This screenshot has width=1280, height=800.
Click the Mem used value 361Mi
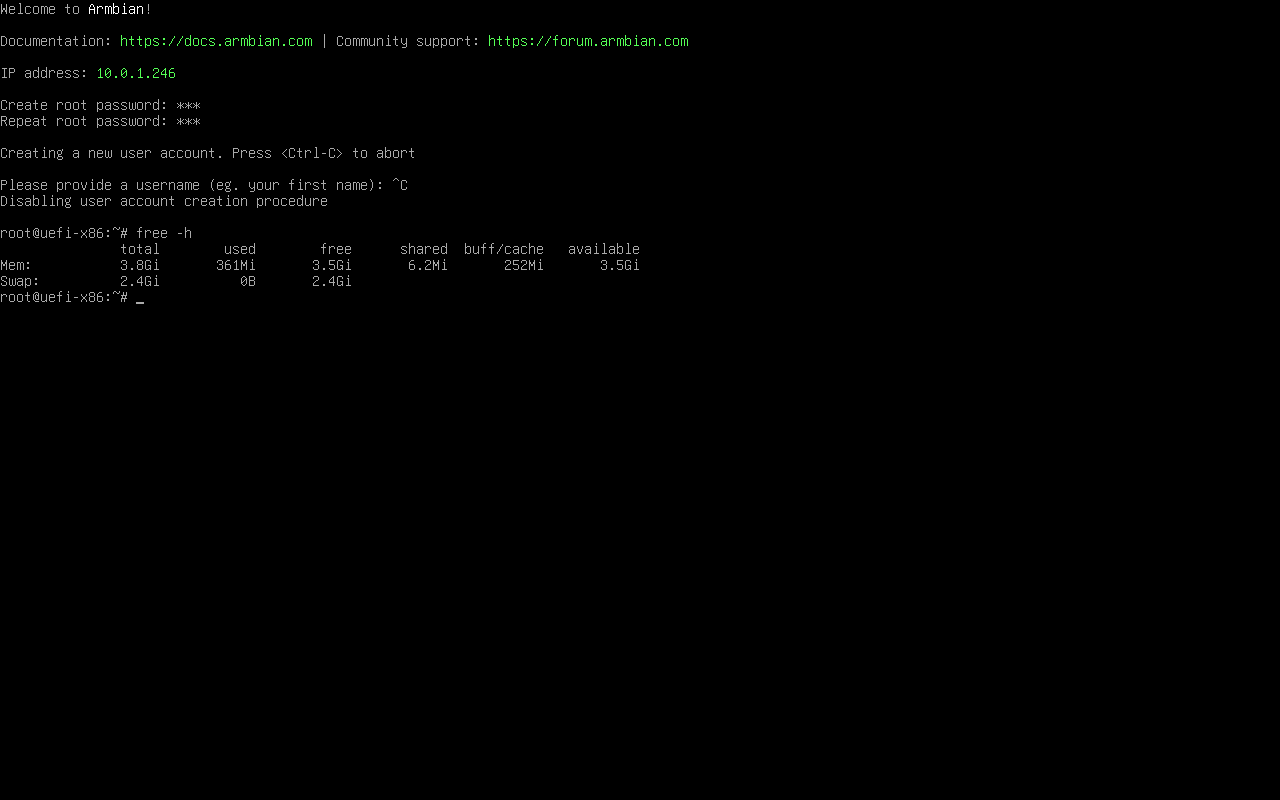(236, 265)
